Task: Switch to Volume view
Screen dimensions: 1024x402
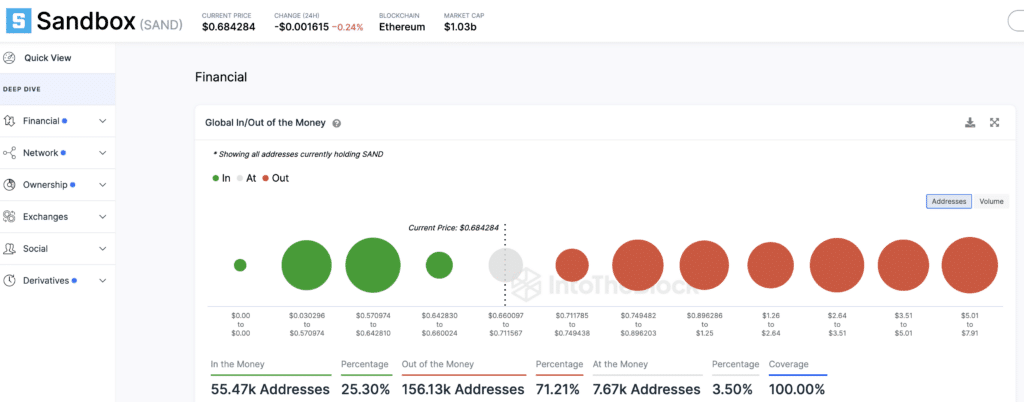Action: click(x=991, y=202)
